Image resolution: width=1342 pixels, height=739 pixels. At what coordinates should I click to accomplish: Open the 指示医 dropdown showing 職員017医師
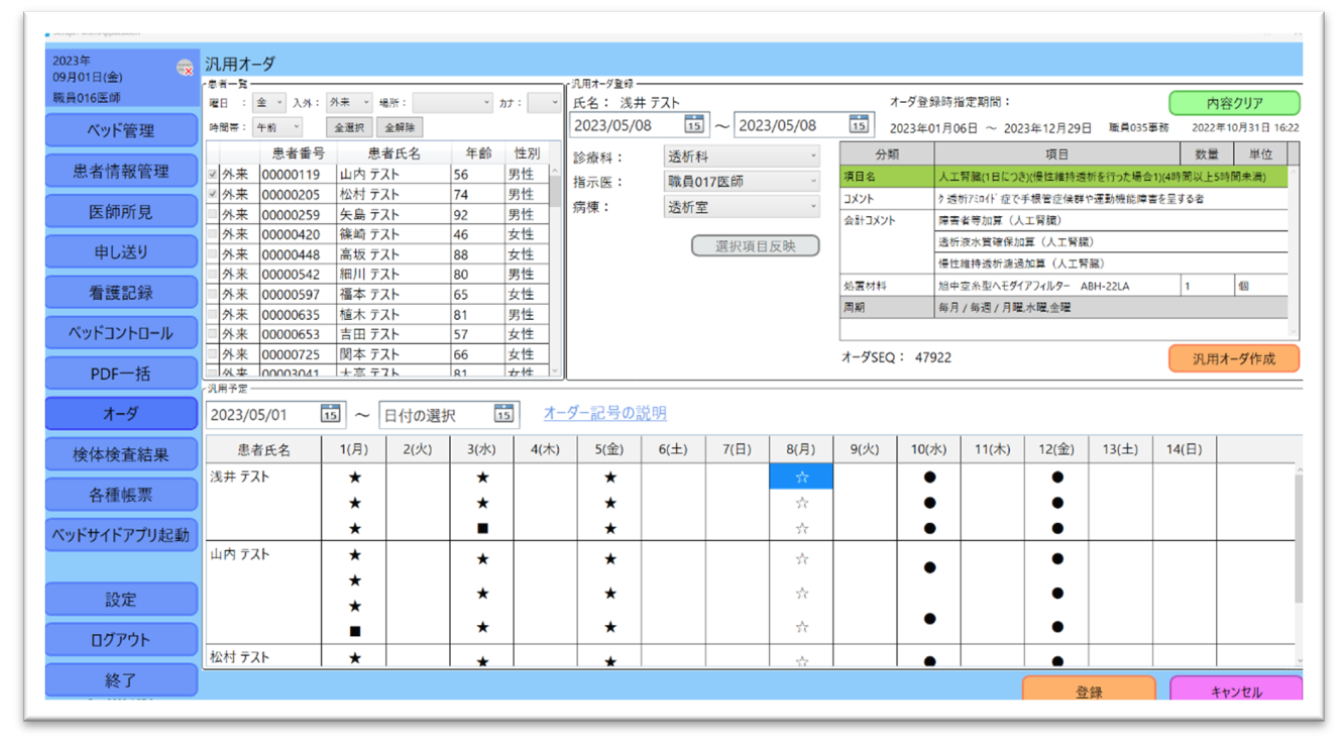click(742, 182)
